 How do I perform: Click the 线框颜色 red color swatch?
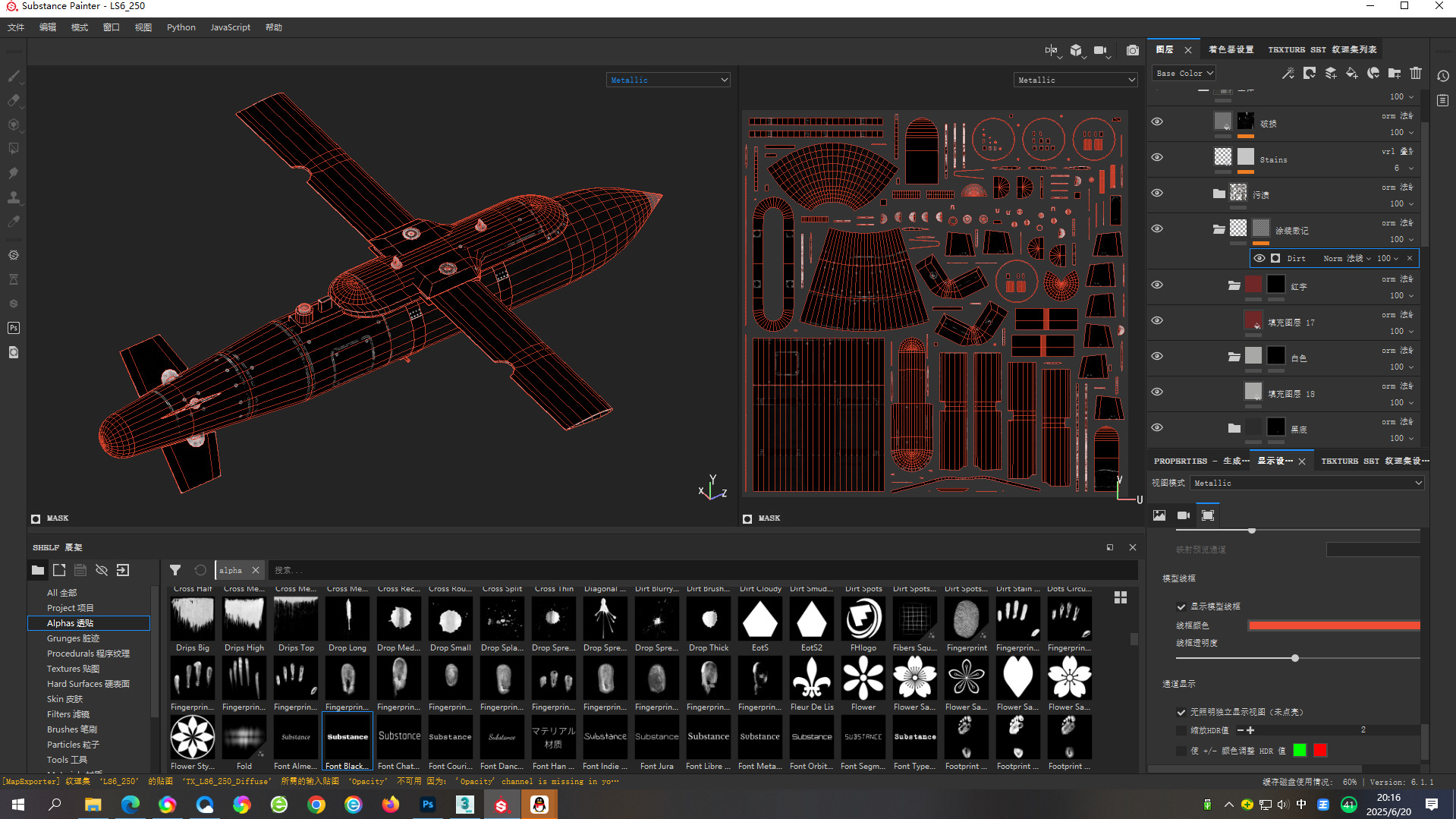(x=1335, y=625)
